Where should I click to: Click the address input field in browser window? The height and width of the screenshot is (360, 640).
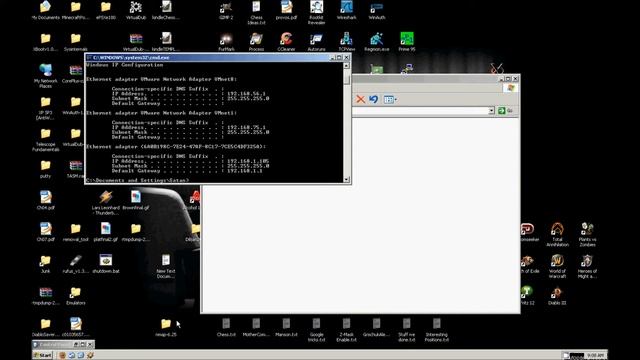[x=420, y=111]
